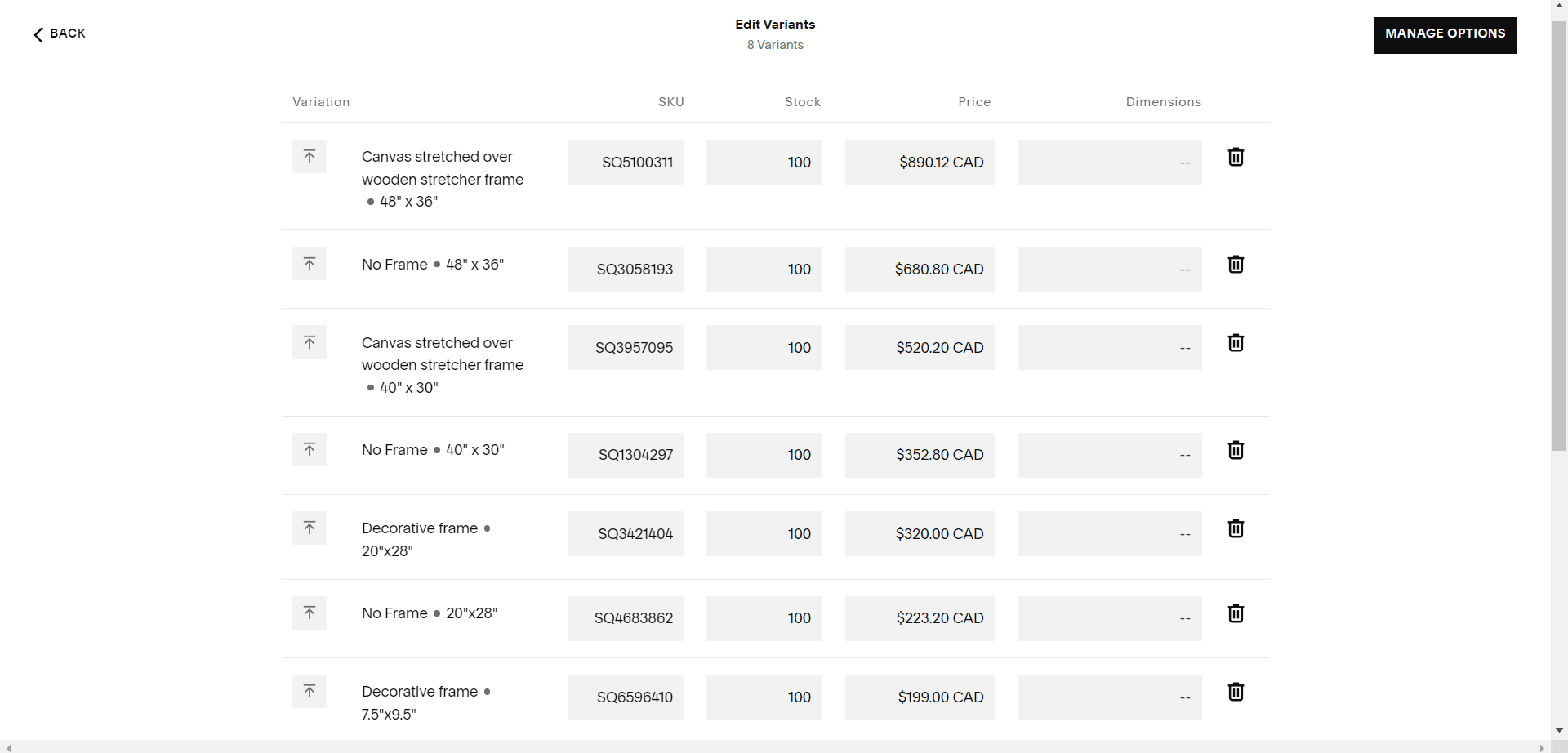Click the 8 Variants count text

pyautogui.click(x=775, y=45)
